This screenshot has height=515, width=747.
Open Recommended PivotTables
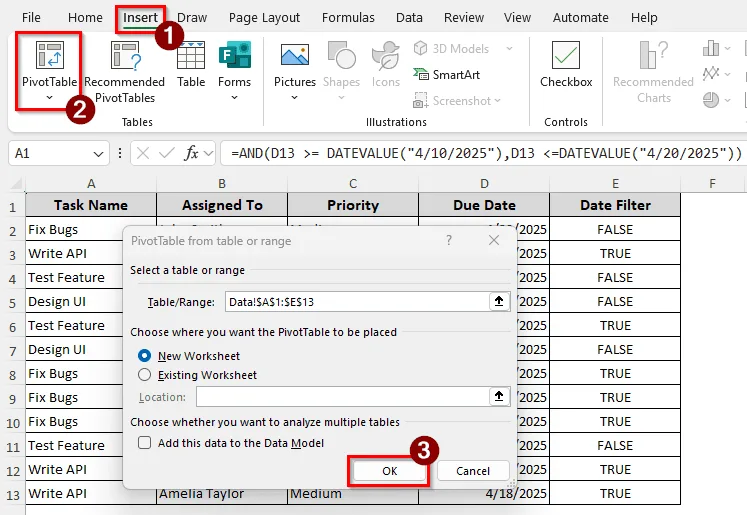(x=125, y=71)
